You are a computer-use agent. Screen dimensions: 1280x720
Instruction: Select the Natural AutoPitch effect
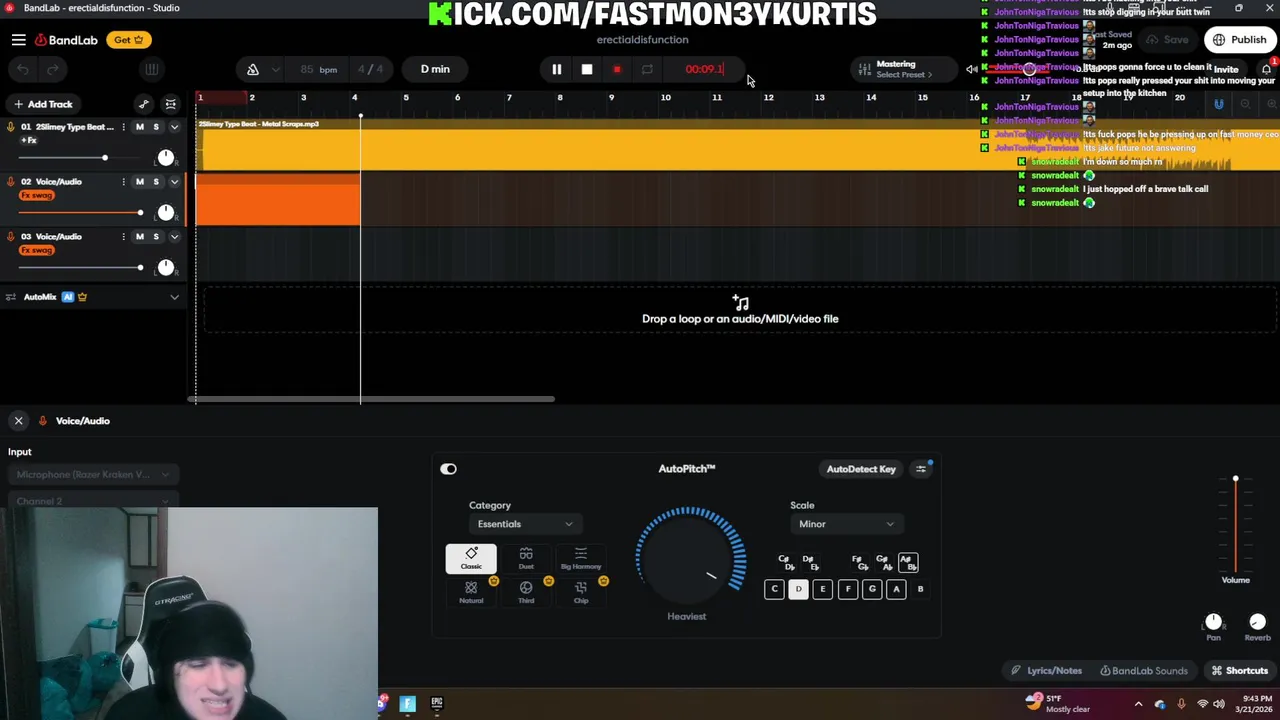pos(471,592)
